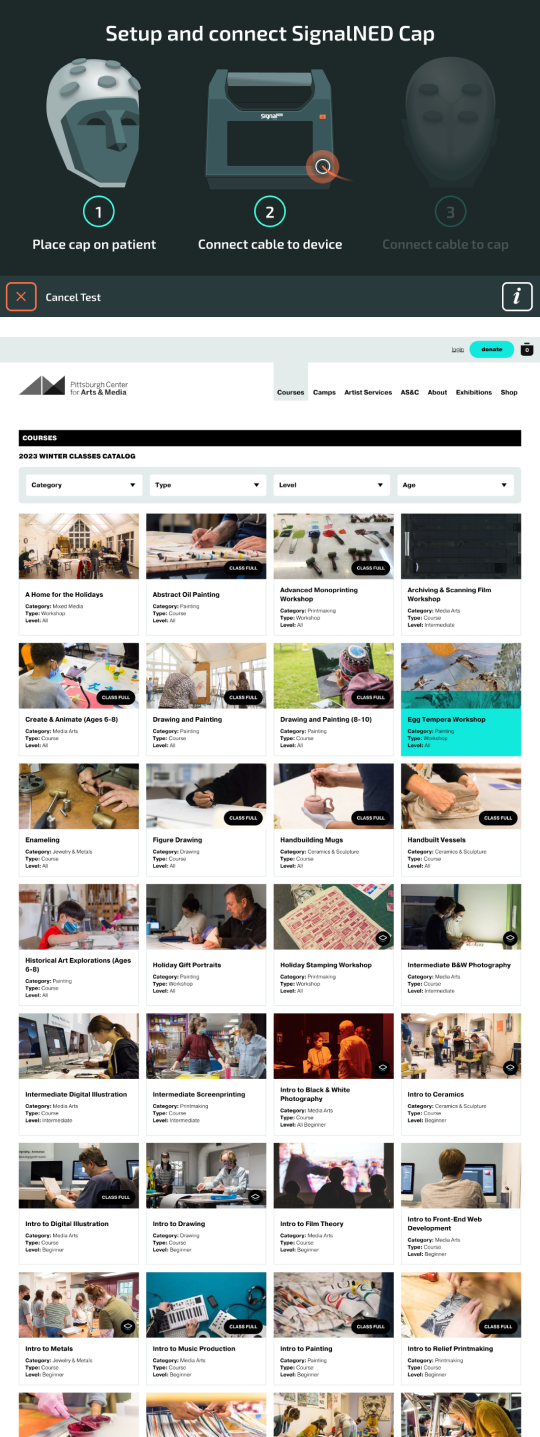Go to the Exhibitions menu item
The image size is (540, 1437).
click(x=474, y=392)
